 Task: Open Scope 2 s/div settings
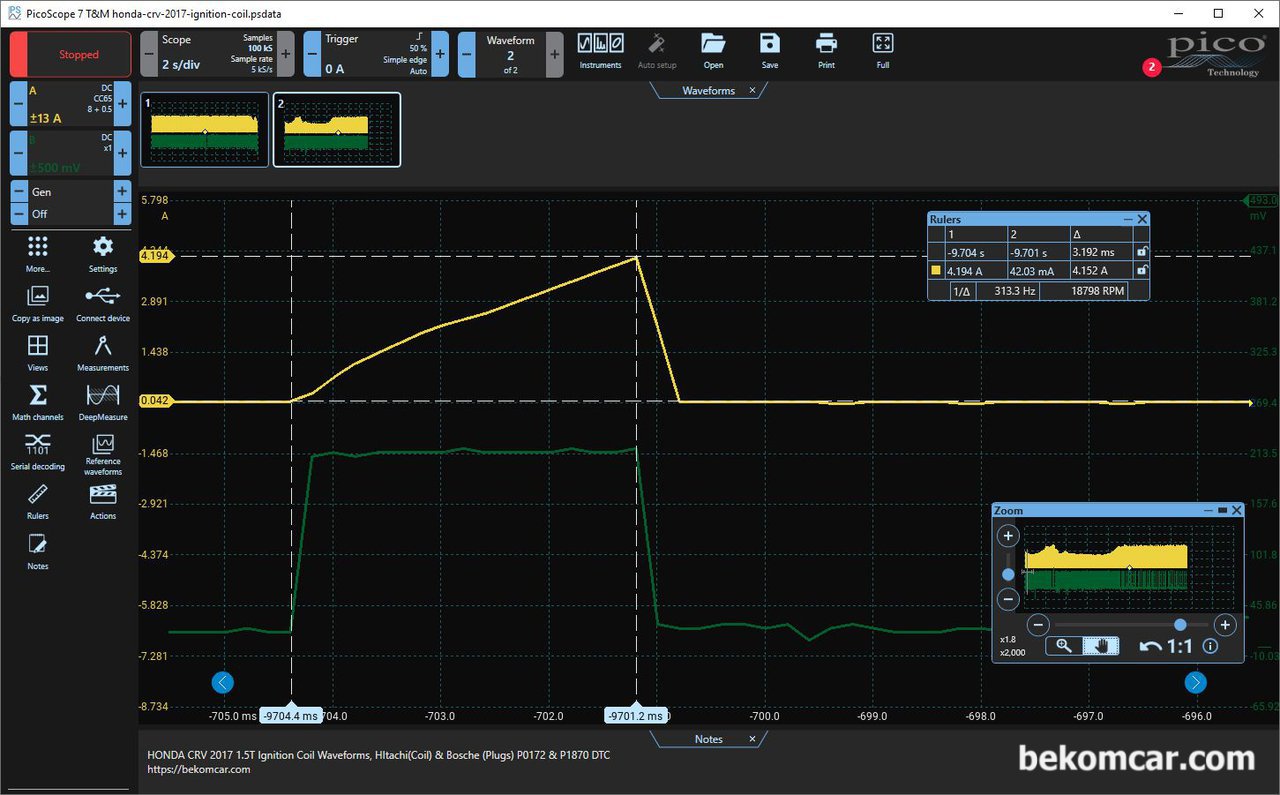pyautogui.click(x=217, y=54)
